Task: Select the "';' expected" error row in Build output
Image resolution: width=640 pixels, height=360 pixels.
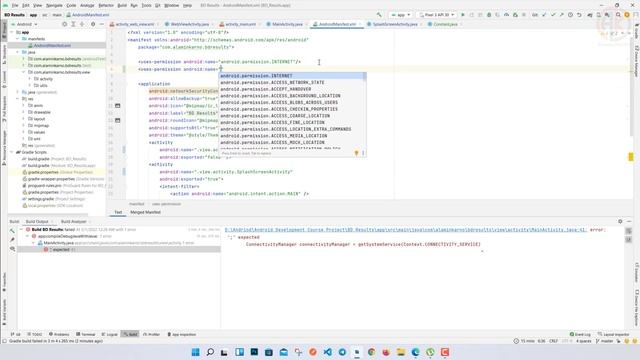Action: (x=118, y=249)
